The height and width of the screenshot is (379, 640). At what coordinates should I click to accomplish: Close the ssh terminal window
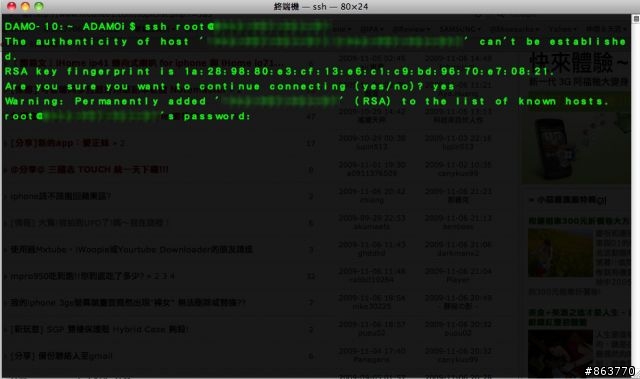click(11, 6)
